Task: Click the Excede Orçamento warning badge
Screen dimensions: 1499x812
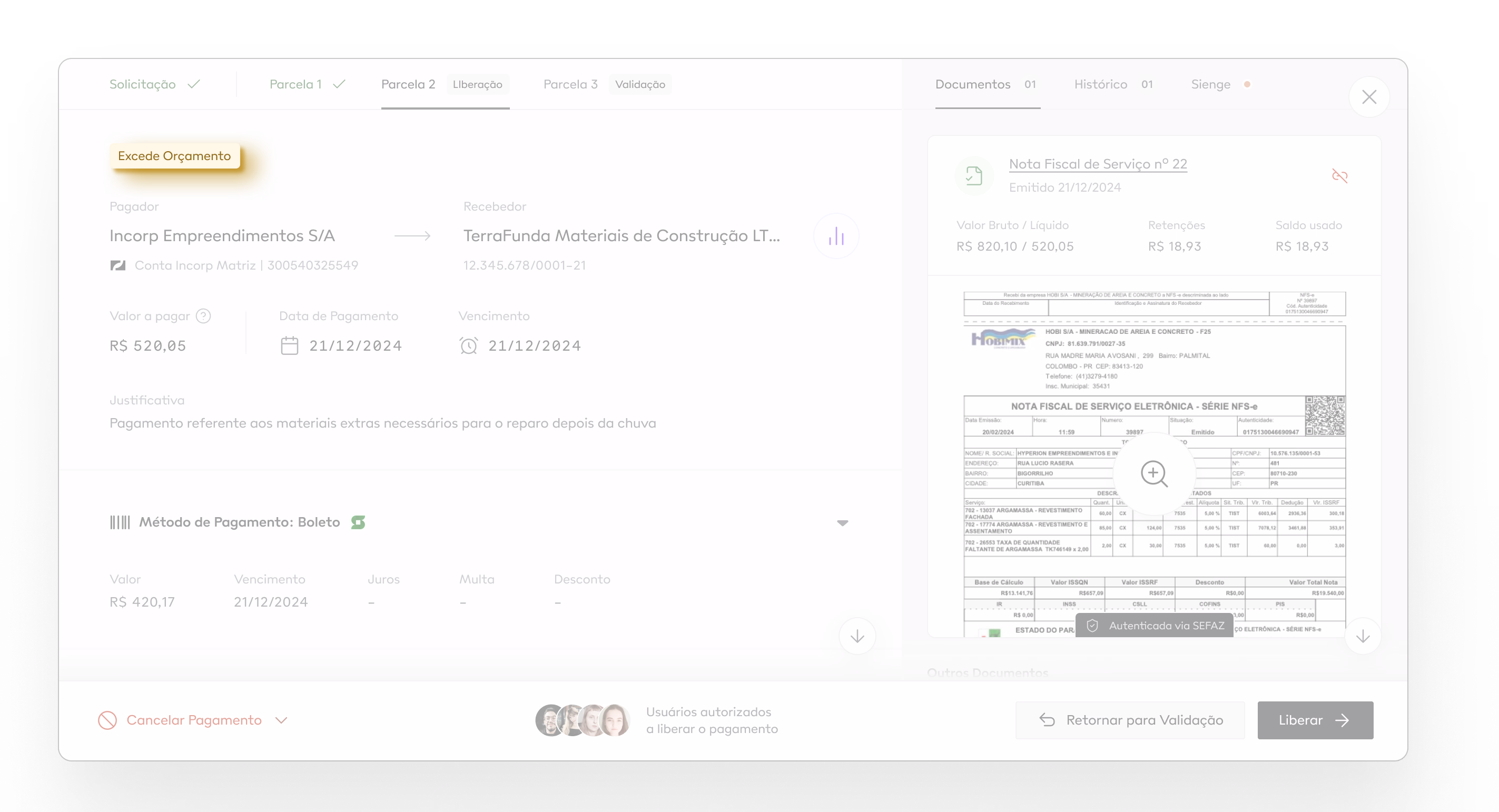Action: 174,156
